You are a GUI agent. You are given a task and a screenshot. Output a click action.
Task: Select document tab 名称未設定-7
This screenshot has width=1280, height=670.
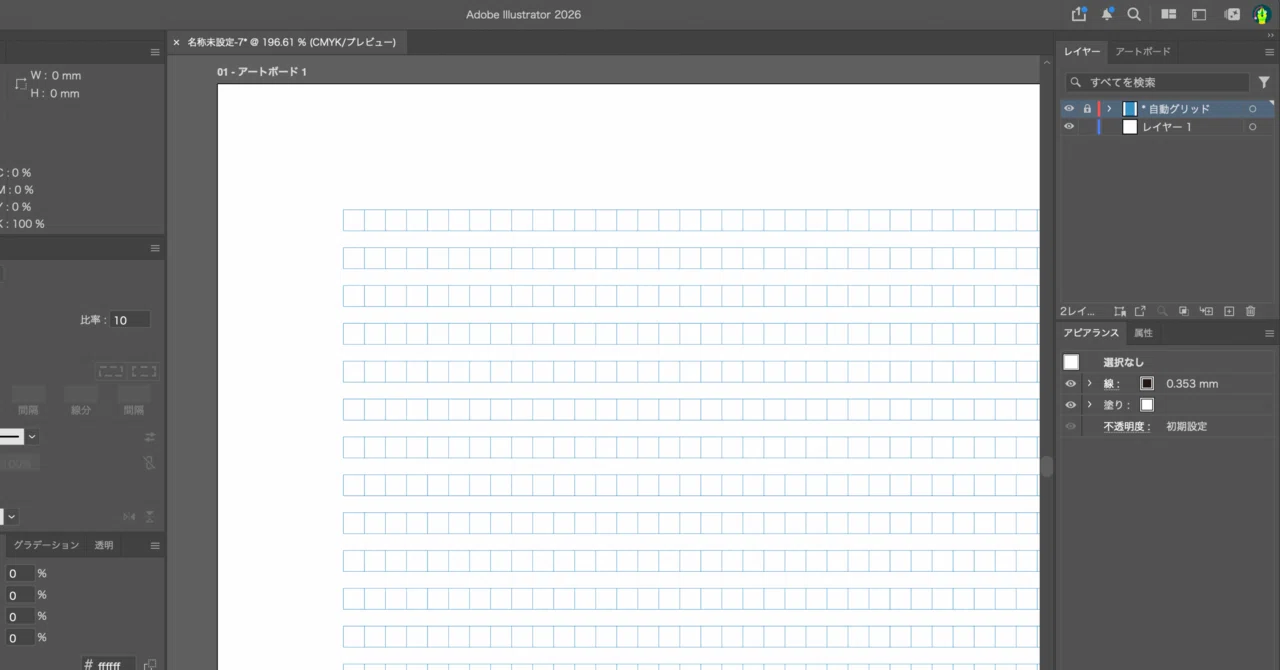[292, 42]
